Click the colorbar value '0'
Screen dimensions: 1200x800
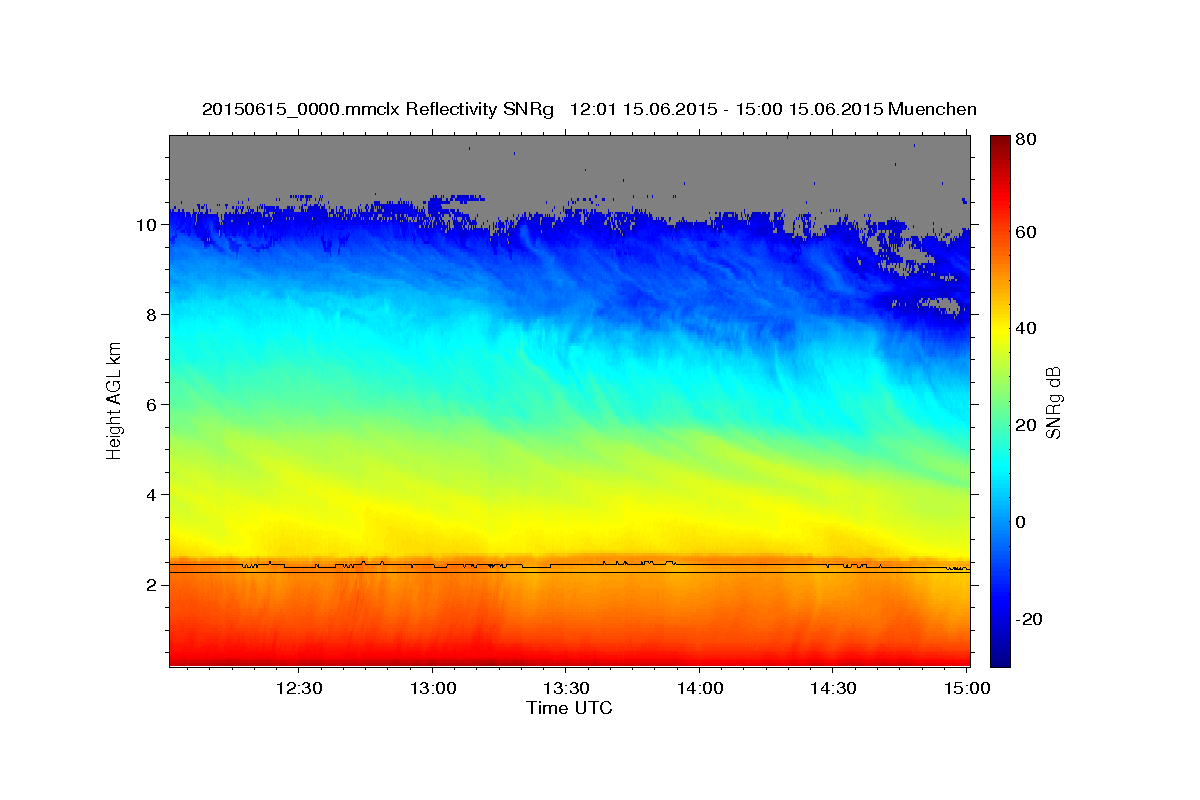pyautogui.click(x=1023, y=523)
